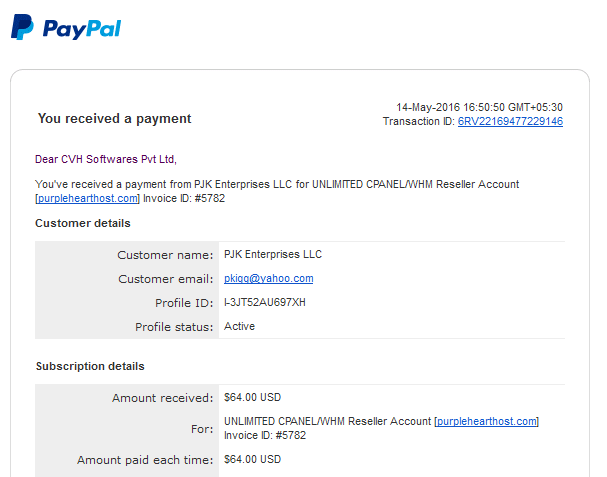Click Invoice ID #5782 in payment message
607x477 pixels.
pos(184,199)
